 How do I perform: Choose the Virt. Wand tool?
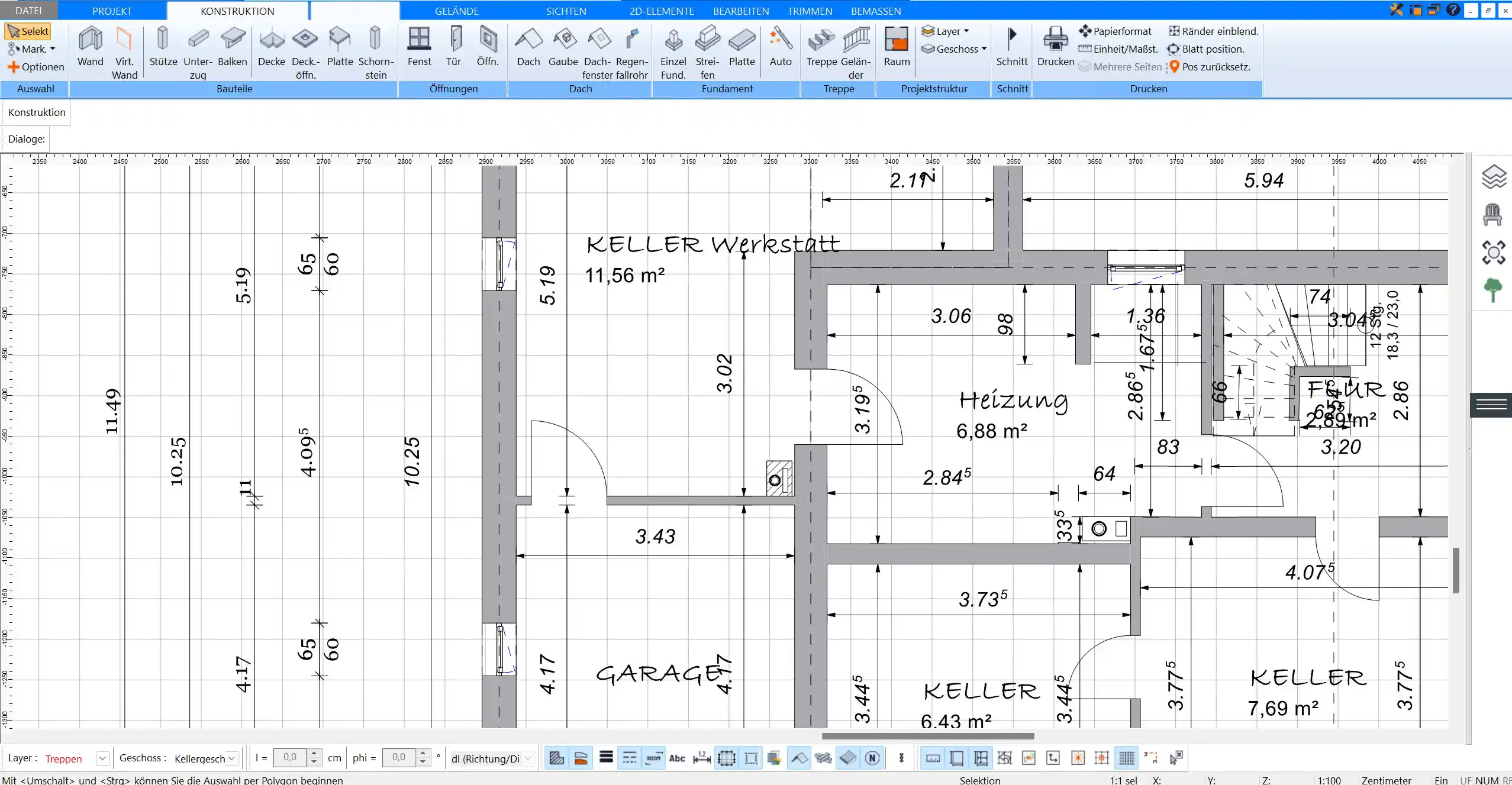(124, 53)
